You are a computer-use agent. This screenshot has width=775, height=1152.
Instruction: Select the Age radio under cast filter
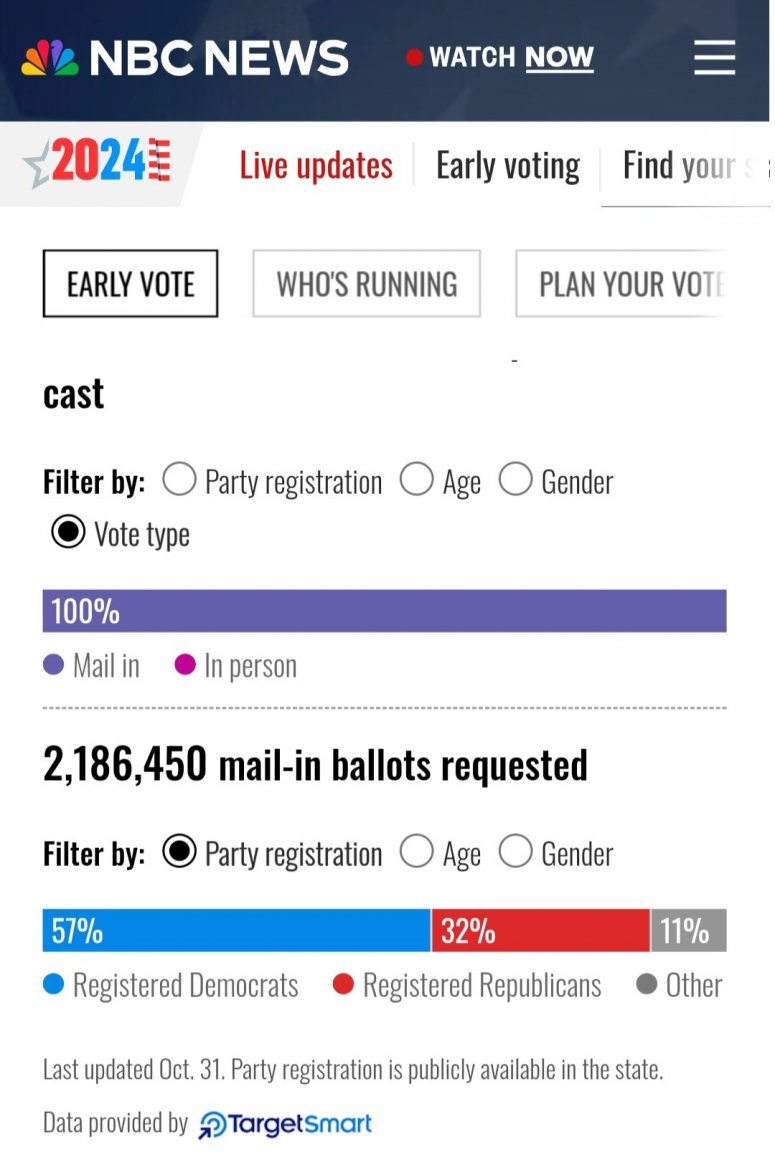417,480
